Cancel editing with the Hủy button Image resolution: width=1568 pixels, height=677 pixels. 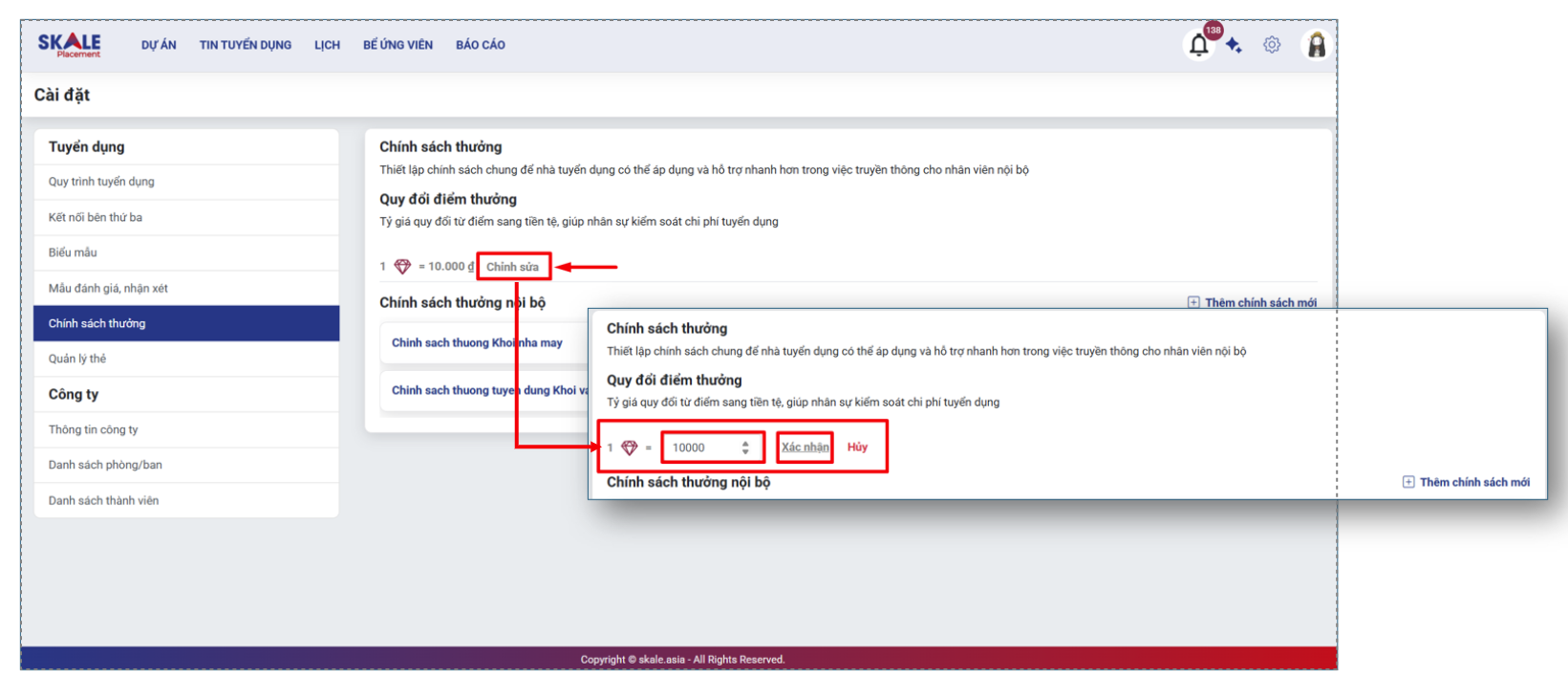857,448
